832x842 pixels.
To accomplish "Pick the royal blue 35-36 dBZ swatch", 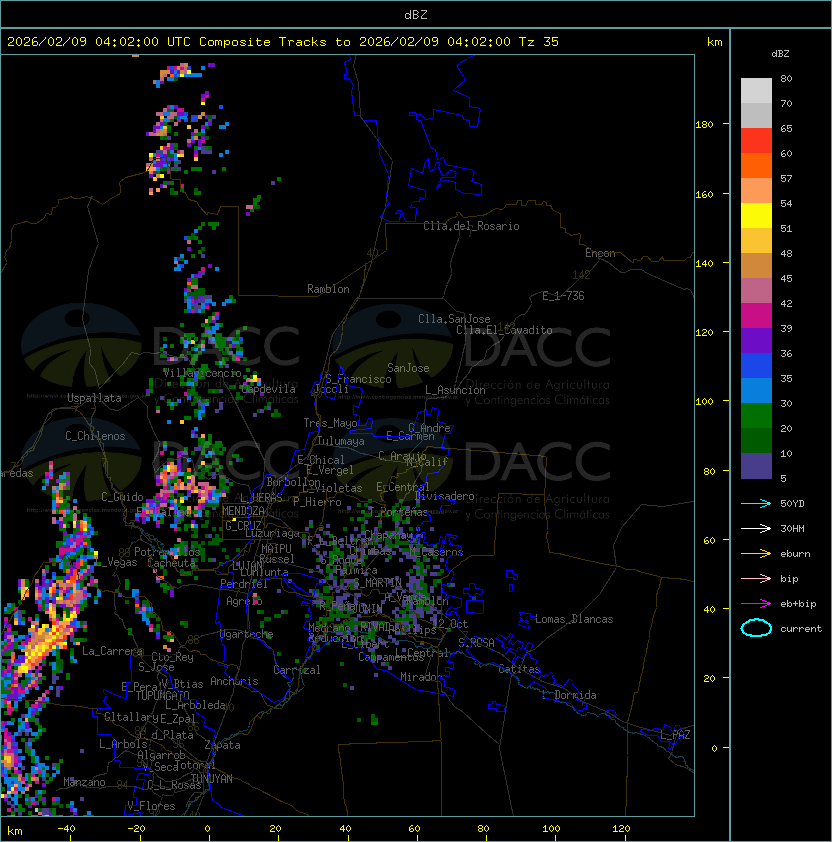I will click(x=756, y=365).
